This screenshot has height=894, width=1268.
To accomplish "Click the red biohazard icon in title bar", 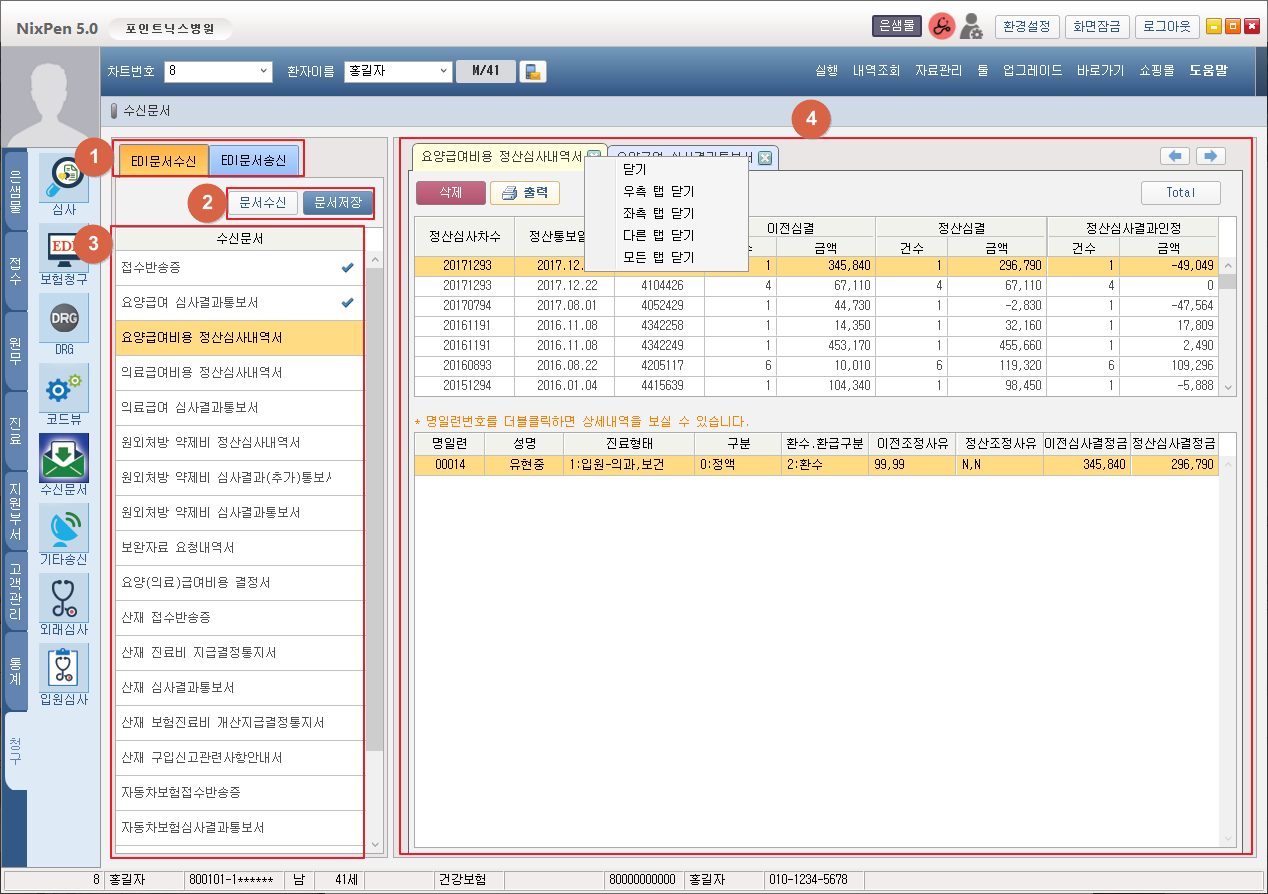I will pyautogui.click(x=940, y=27).
